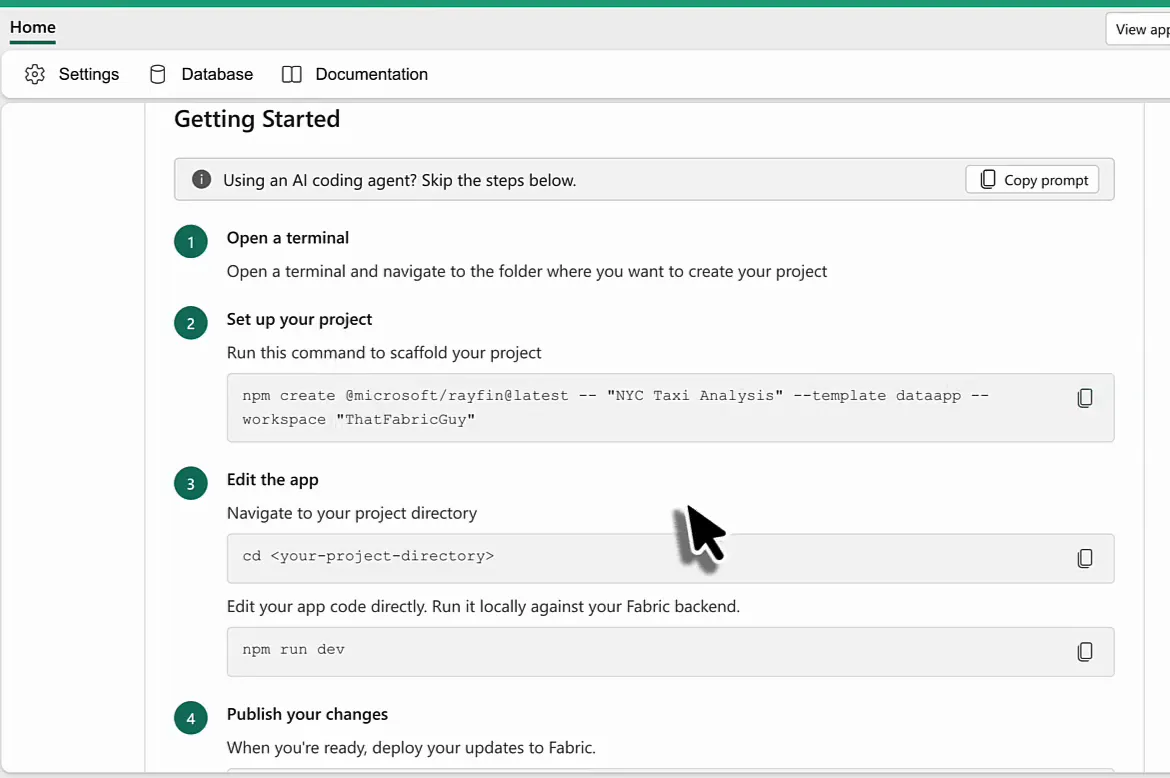Click the Open a terminal step title
This screenshot has width=1170, height=778.
[287, 237]
